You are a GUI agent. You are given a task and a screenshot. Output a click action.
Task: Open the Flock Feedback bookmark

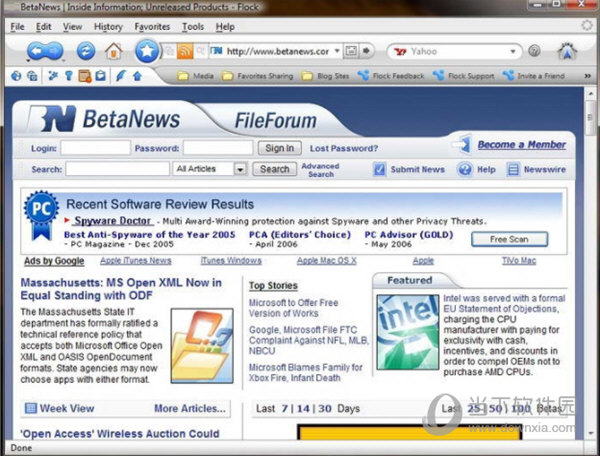pos(391,76)
